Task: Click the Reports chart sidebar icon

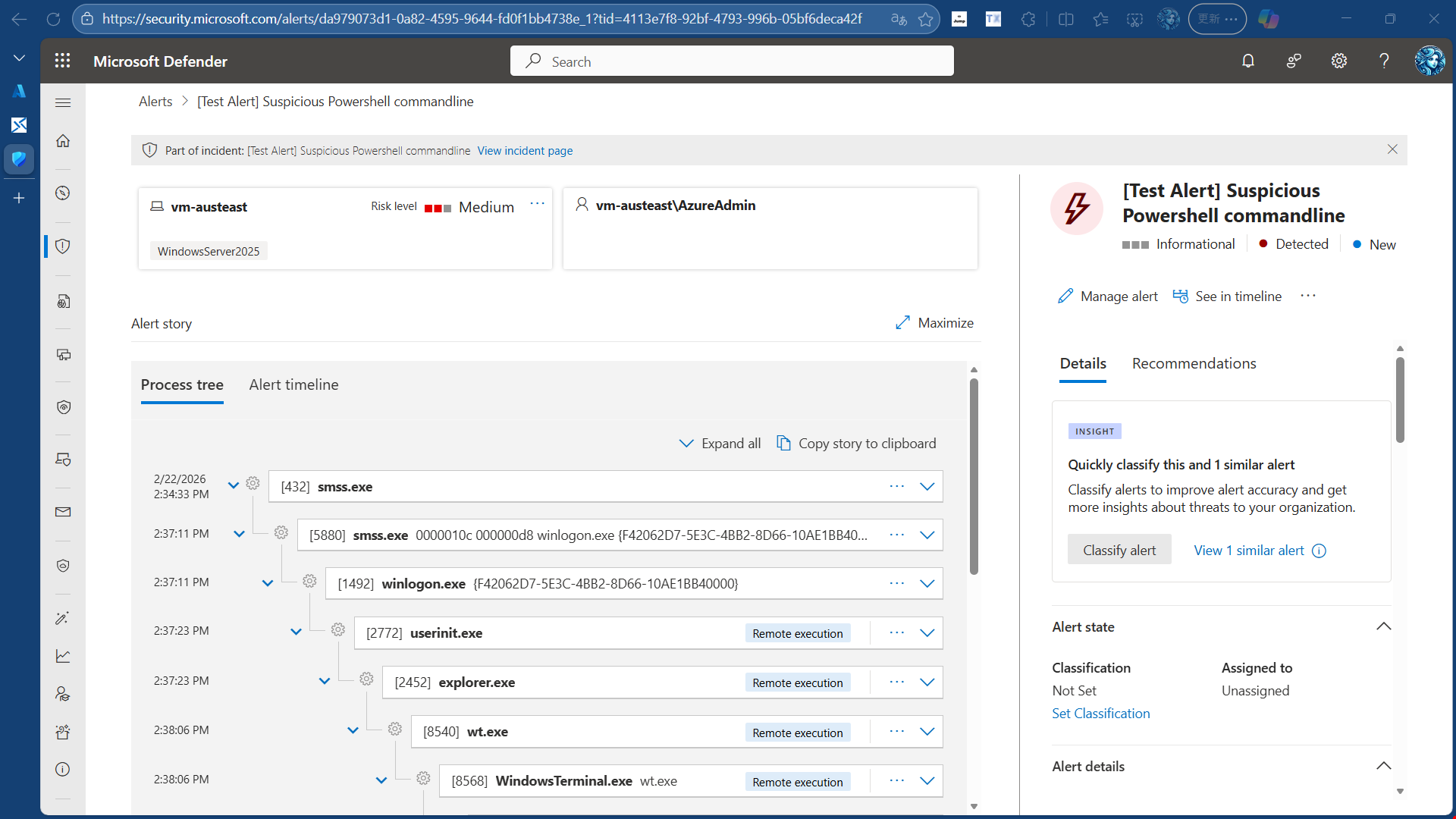Action: click(x=63, y=656)
